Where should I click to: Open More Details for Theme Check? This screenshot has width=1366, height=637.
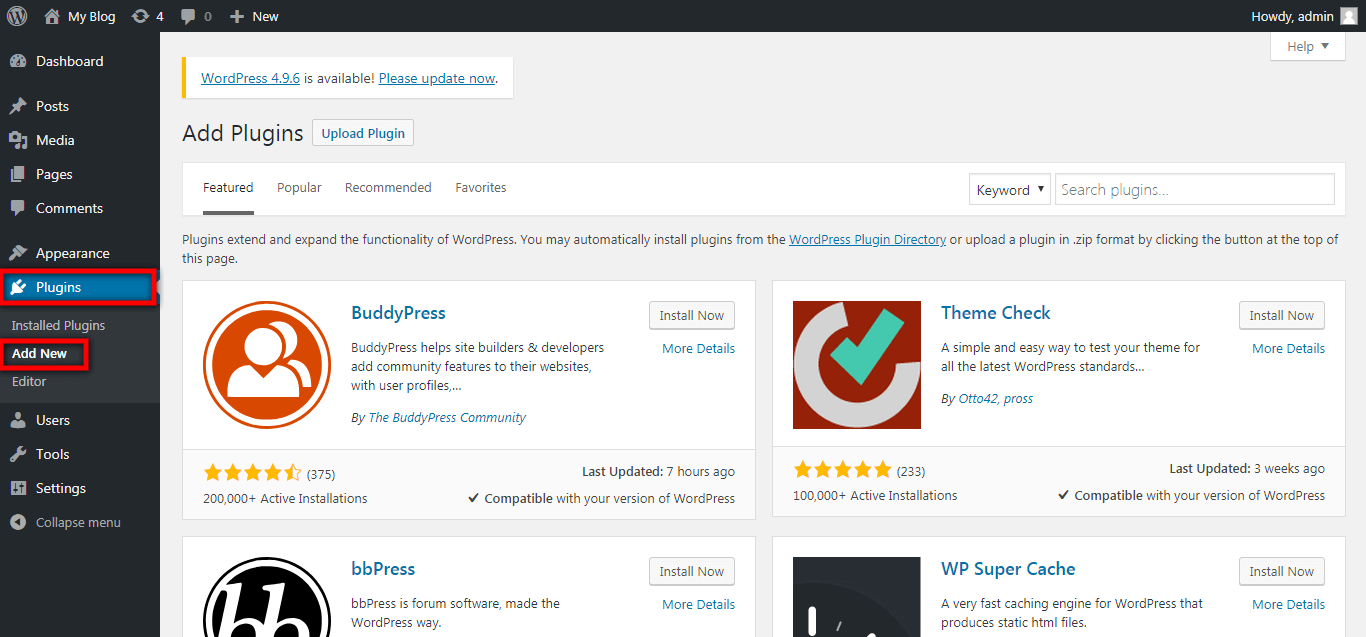(1288, 348)
